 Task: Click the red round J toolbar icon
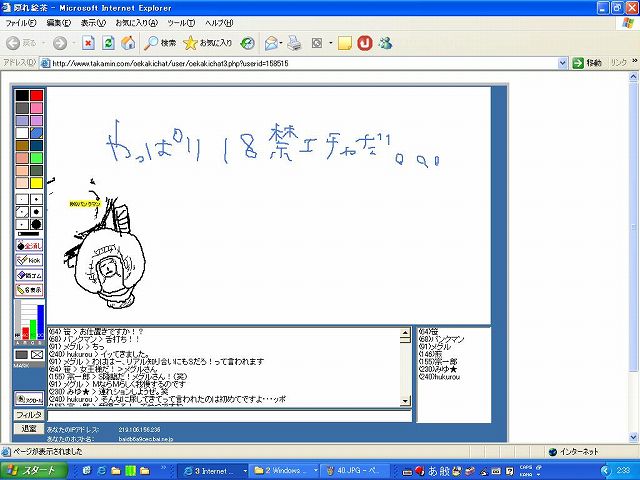(365, 43)
